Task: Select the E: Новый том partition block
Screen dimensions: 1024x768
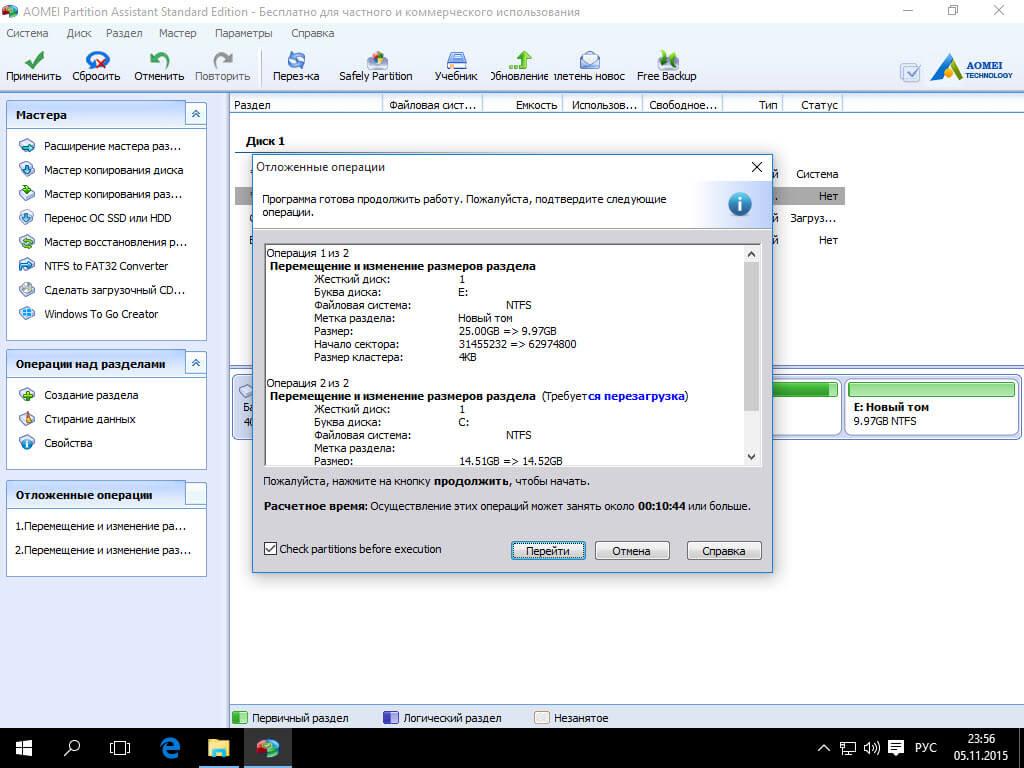Action: click(x=931, y=408)
